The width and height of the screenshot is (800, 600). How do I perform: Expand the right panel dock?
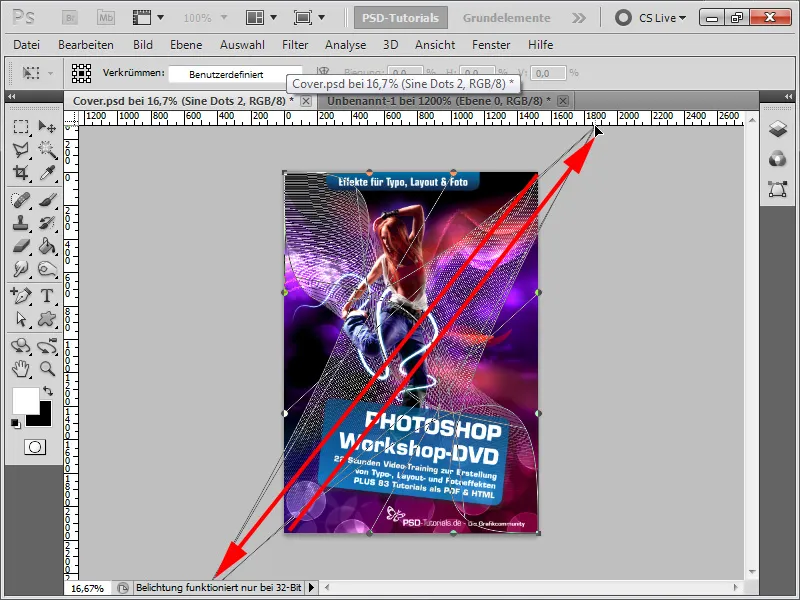pos(789,96)
